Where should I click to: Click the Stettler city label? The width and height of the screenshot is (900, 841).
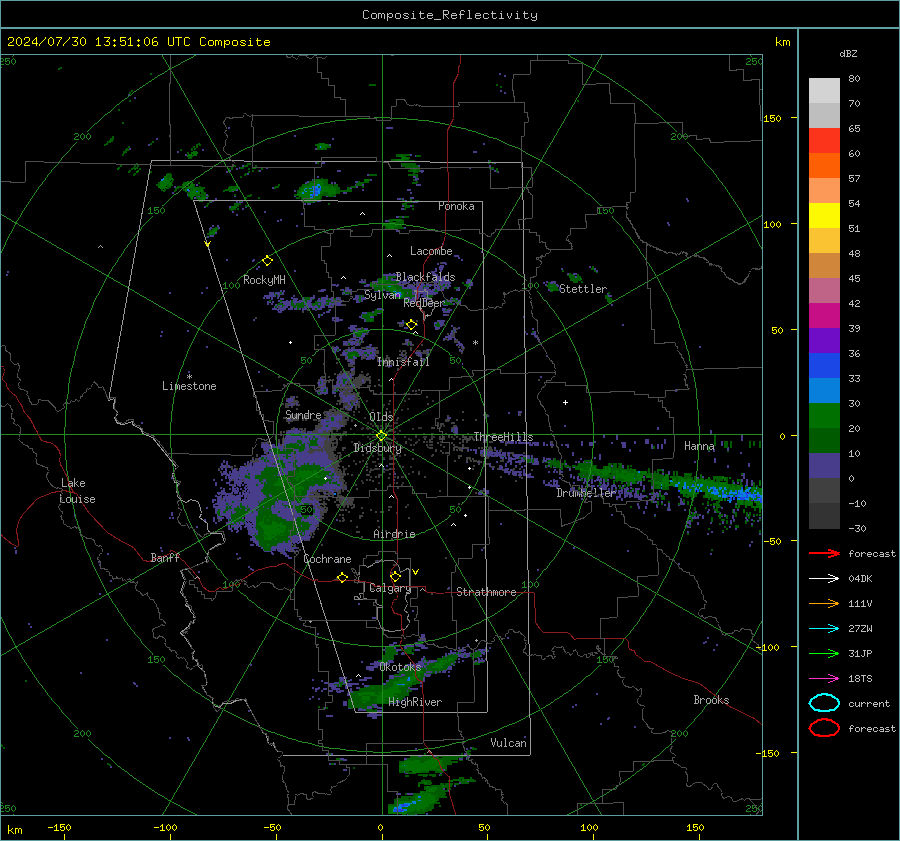pyautogui.click(x=583, y=289)
